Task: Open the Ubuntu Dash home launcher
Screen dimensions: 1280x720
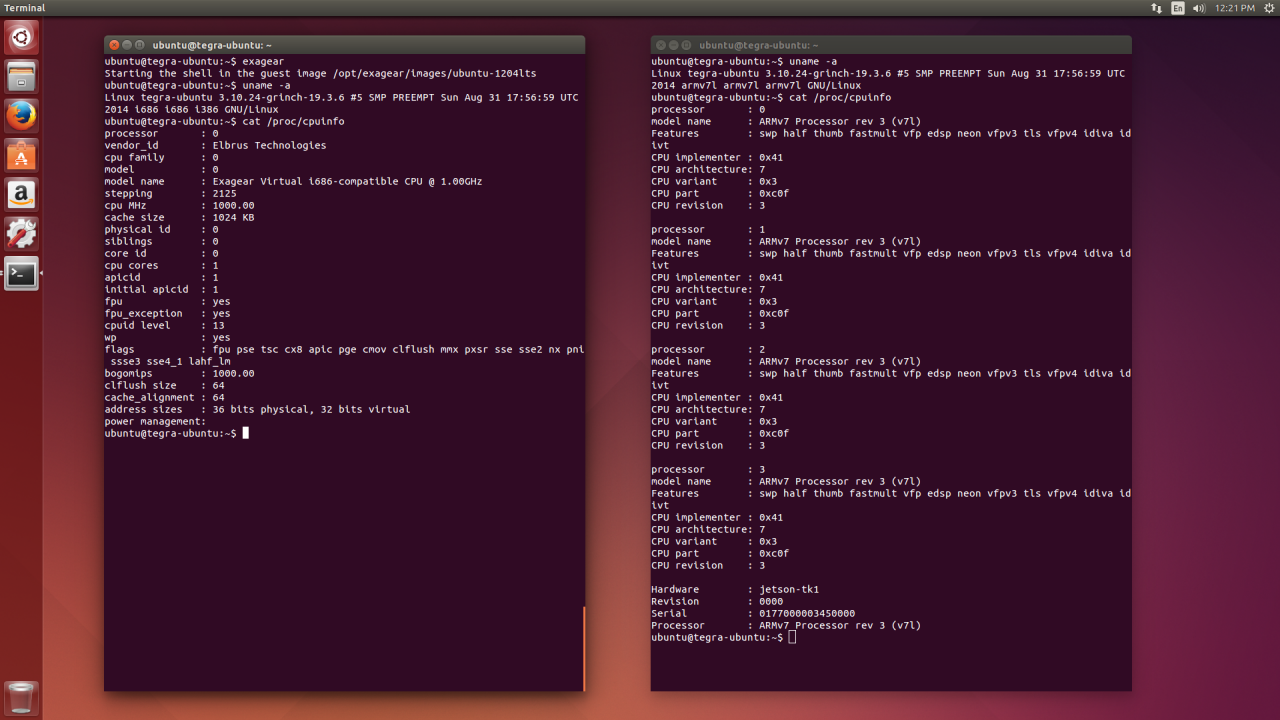Action: click(x=21, y=37)
